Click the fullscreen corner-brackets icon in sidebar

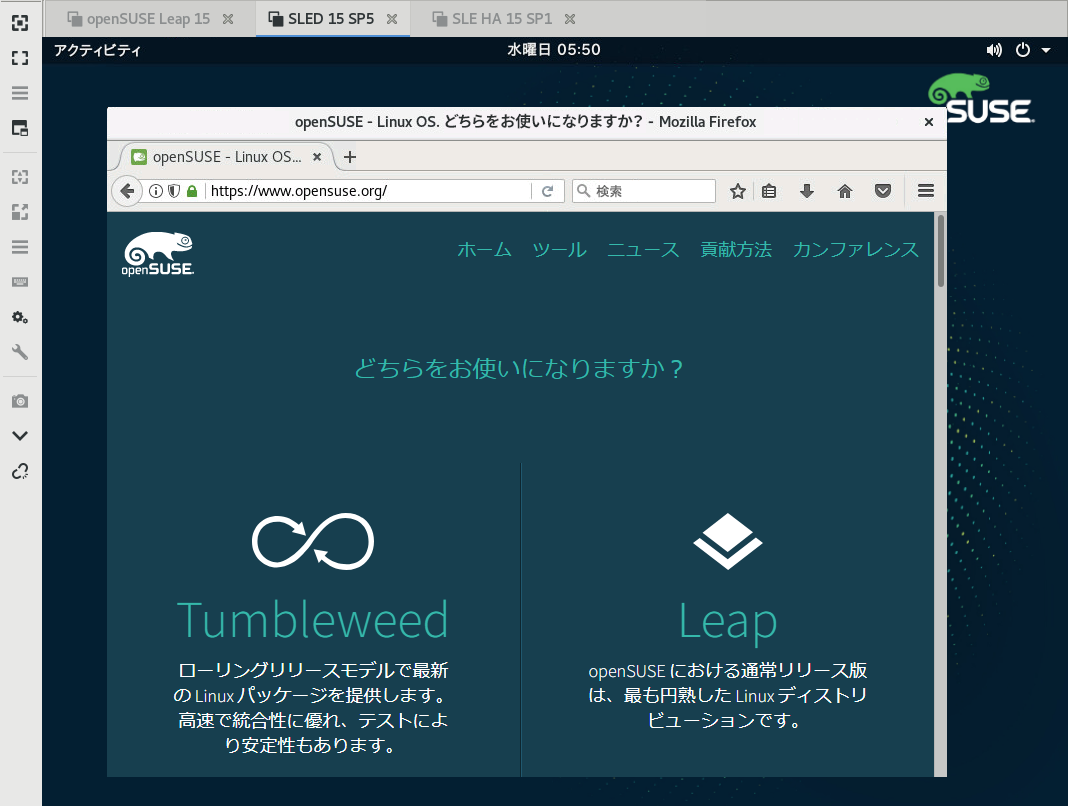pos(20,58)
